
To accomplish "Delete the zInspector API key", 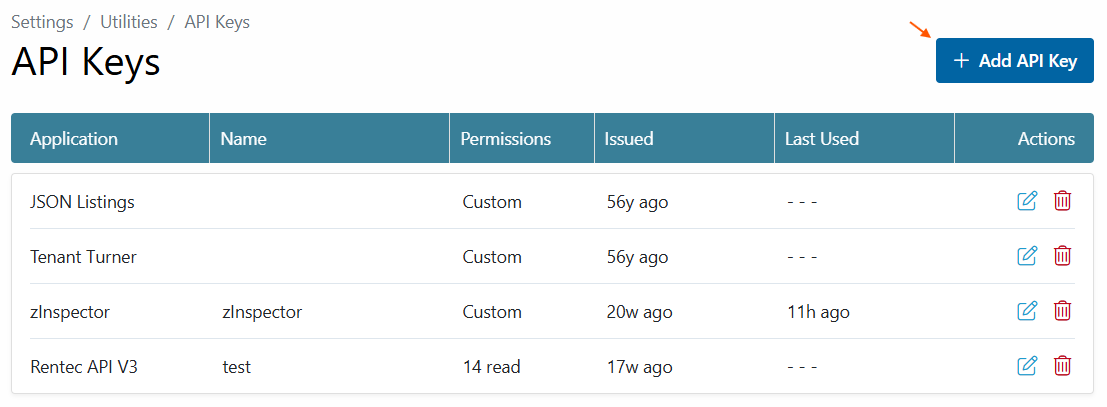I will point(1063,311).
